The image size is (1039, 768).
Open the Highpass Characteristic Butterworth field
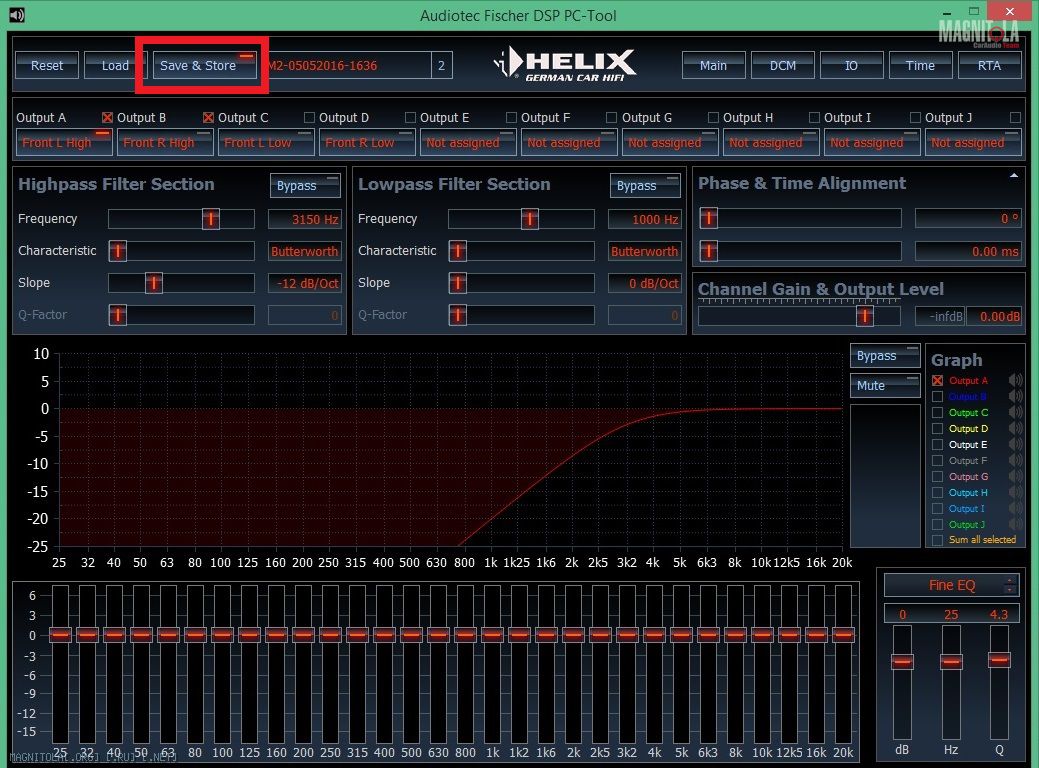[305, 251]
